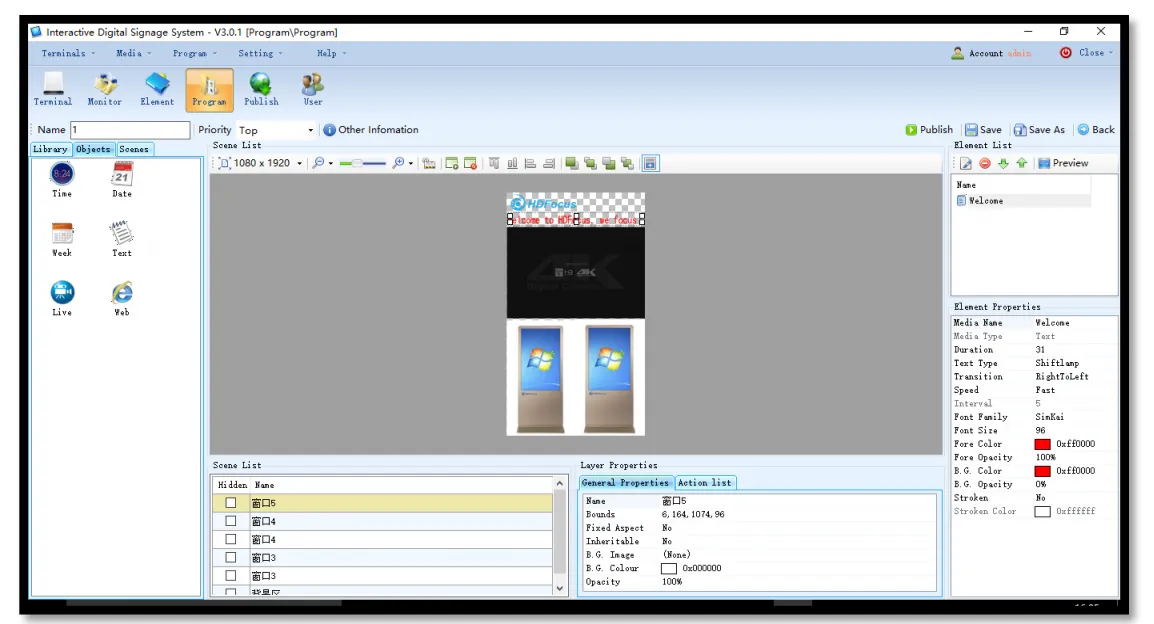The image size is (1154, 624).
Task: Toggle the Hidden checkbox for 窗口5
Action: pos(231,503)
